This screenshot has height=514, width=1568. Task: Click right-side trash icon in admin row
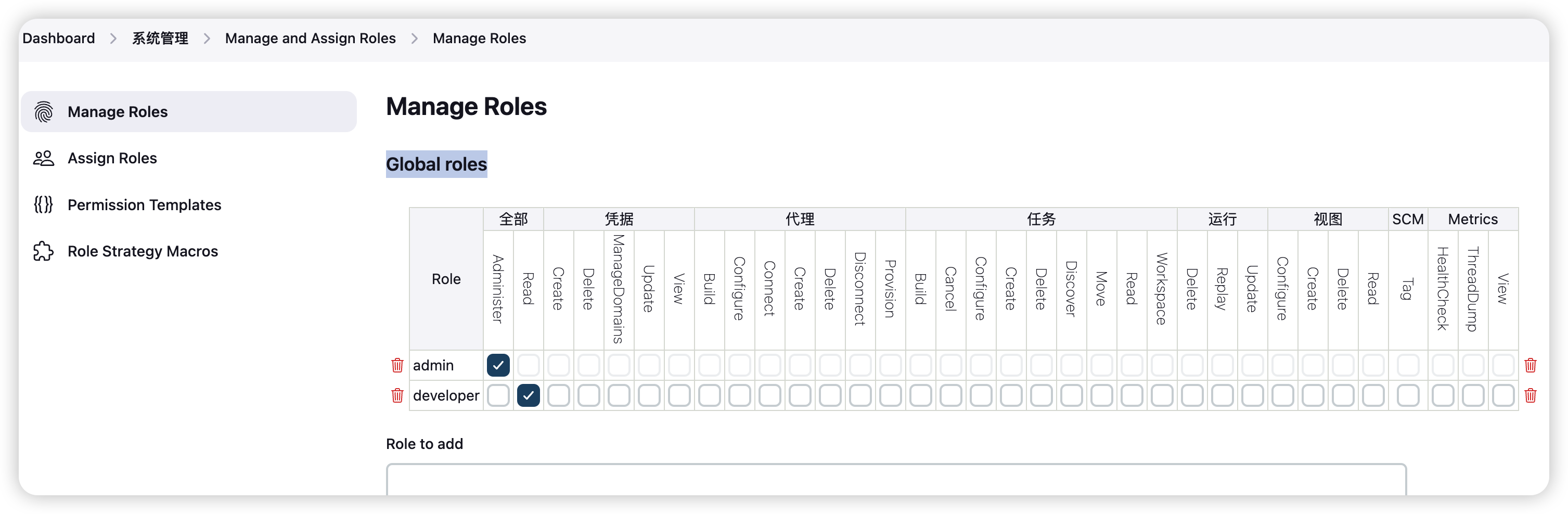pos(1530,365)
